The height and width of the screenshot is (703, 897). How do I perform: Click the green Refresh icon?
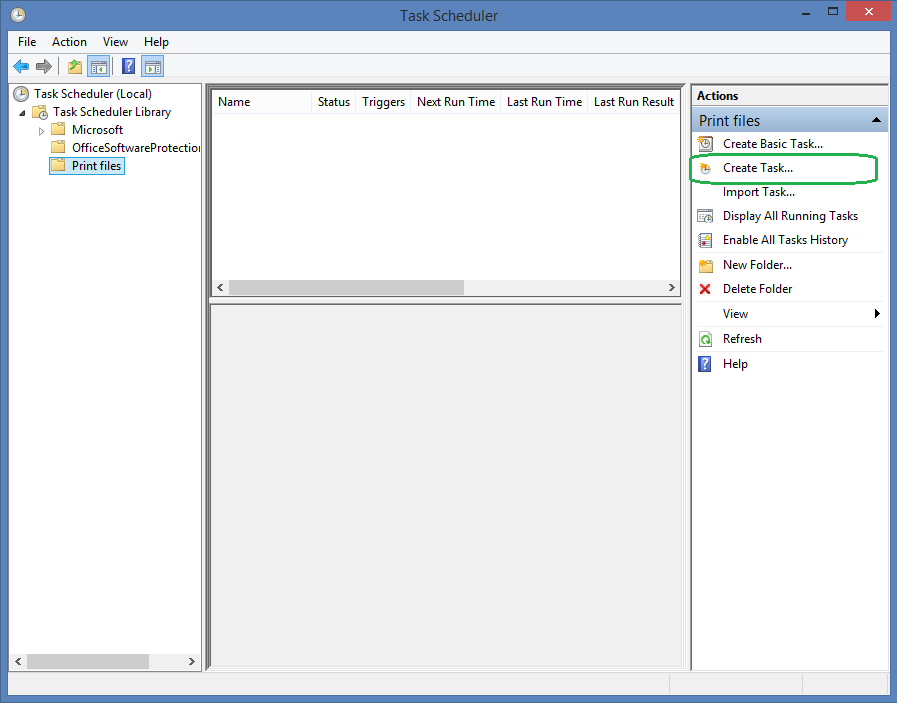click(x=705, y=339)
